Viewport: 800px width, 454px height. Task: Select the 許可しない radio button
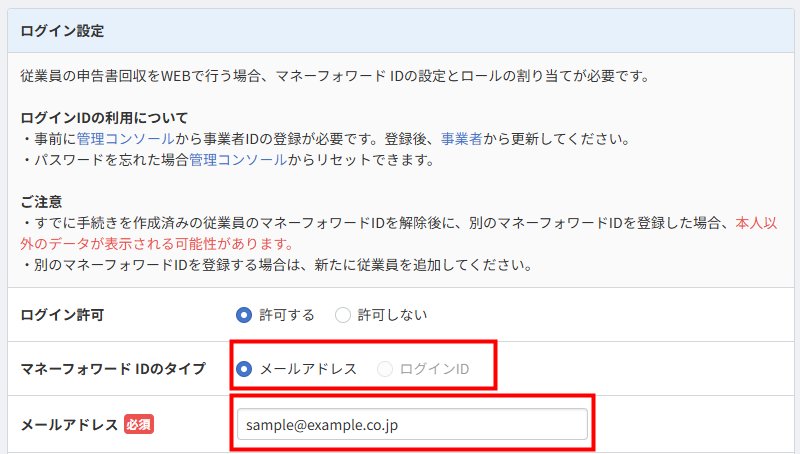(343, 315)
